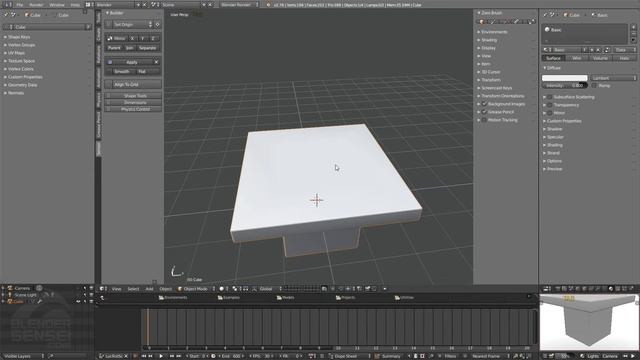The width and height of the screenshot is (640, 360).
Task: Expand the Vertex Colors panel
Action: tap(20, 69)
